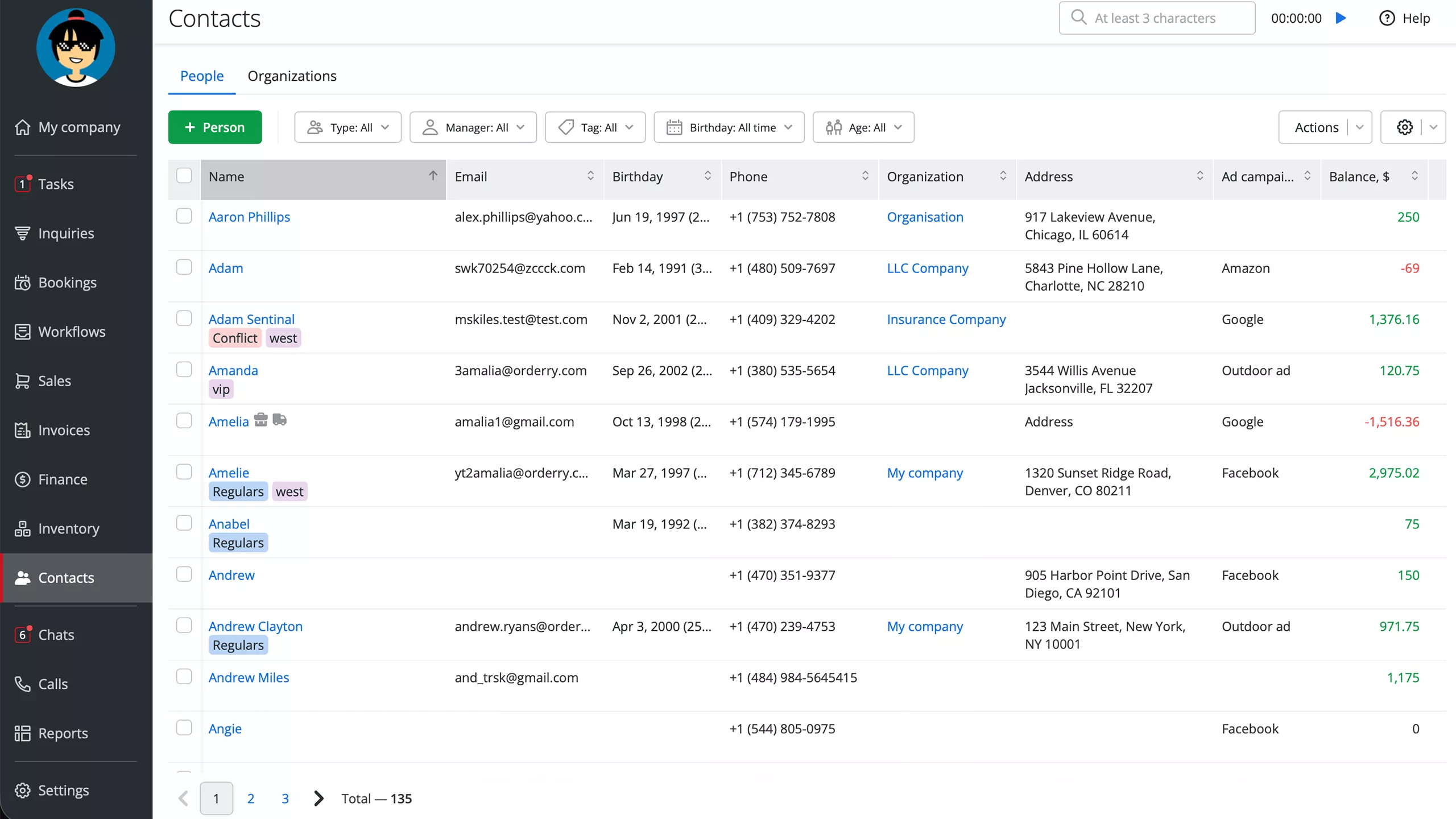Open Andrew Clayton's contact profile

click(255, 626)
